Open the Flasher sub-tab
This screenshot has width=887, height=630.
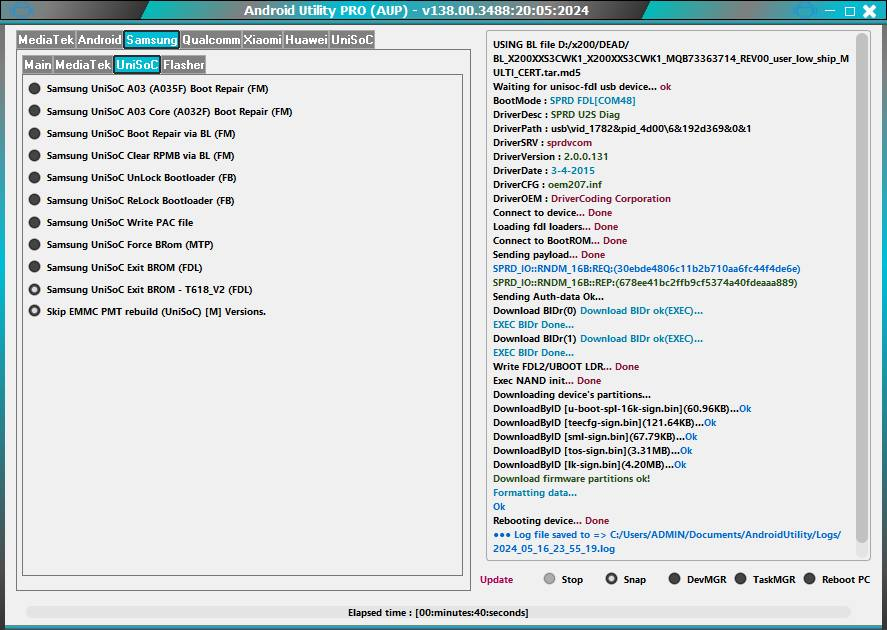click(x=184, y=65)
